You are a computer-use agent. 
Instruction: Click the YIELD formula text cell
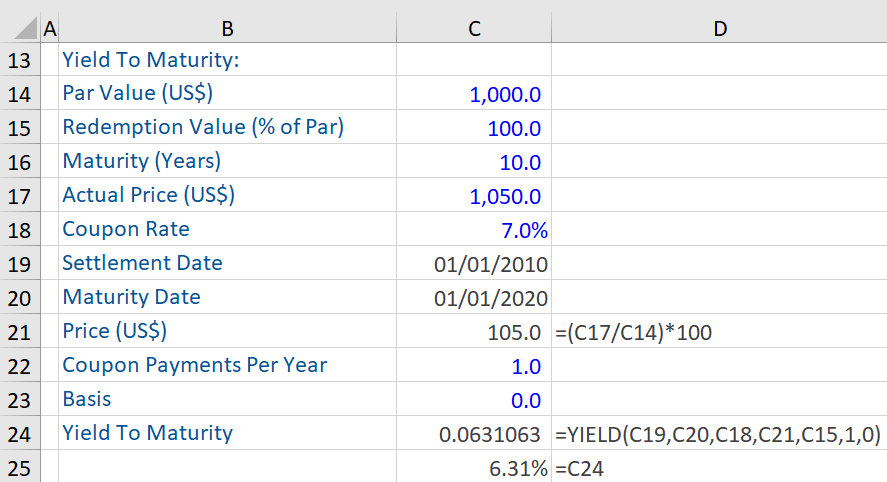(x=718, y=434)
